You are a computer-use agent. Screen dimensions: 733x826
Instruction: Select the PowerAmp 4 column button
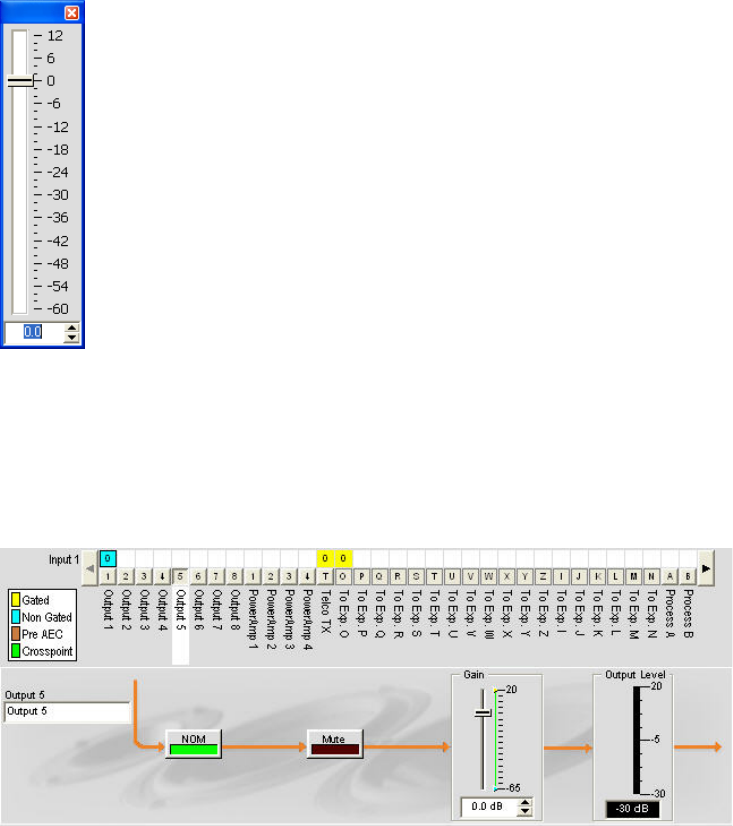pyautogui.click(x=307, y=576)
